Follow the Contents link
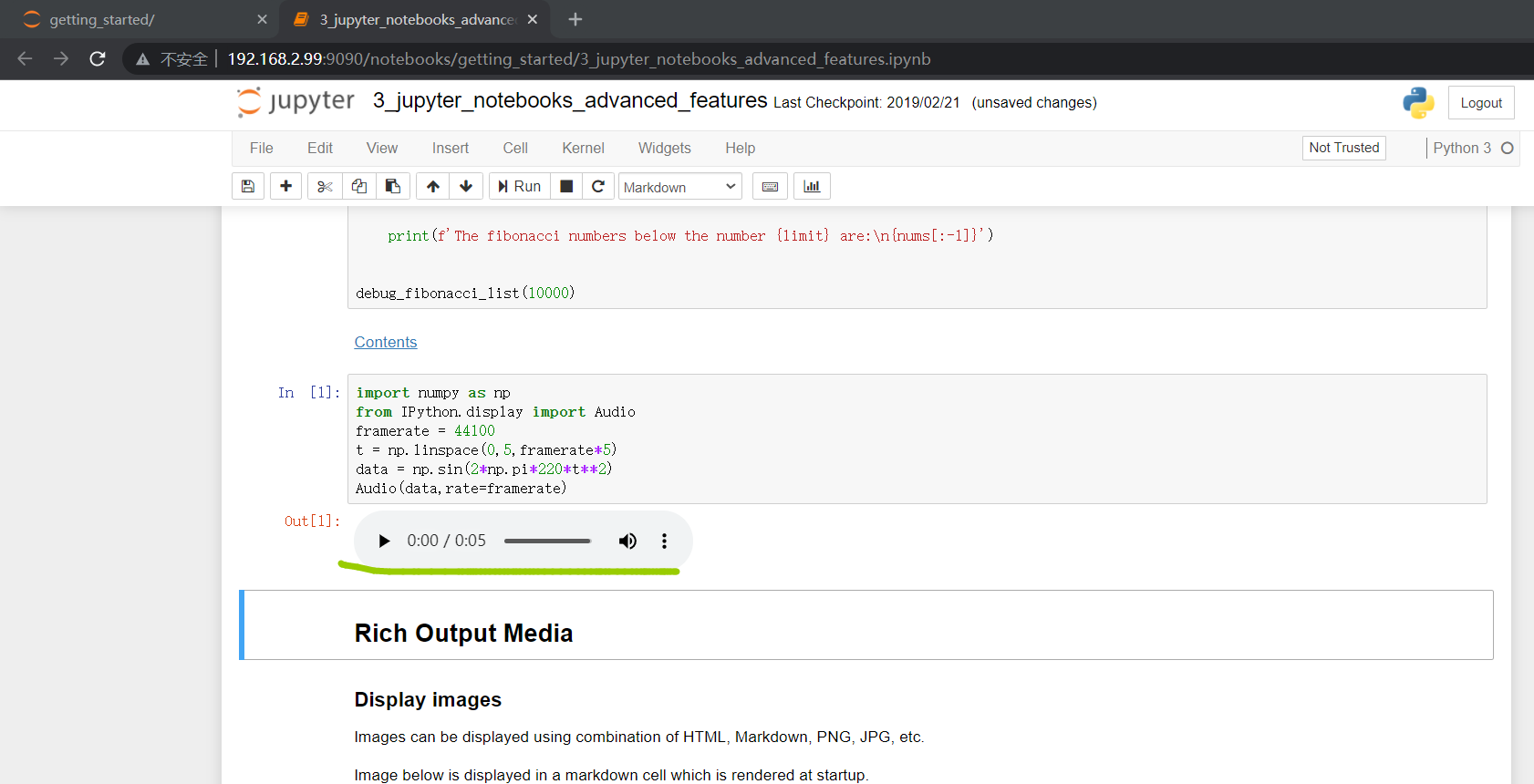The width and height of the screenshot is (1534, 784). pyautogui.click(x=386, y=342)
